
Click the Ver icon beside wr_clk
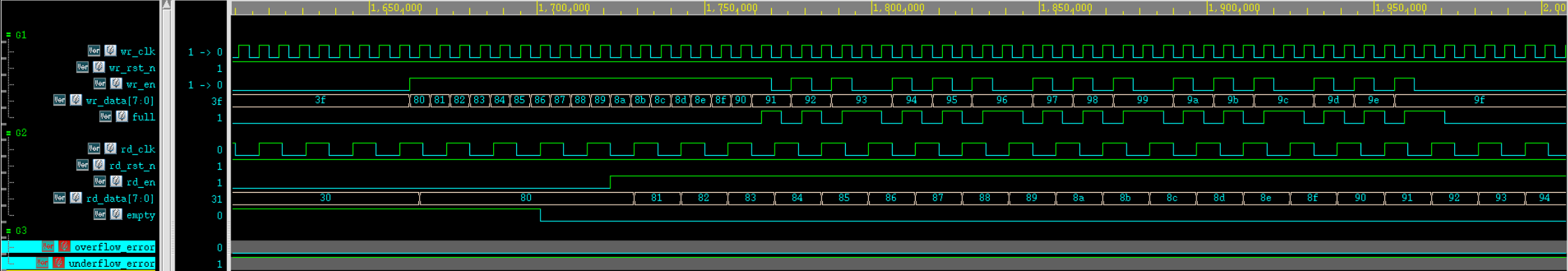coord(94,51)
